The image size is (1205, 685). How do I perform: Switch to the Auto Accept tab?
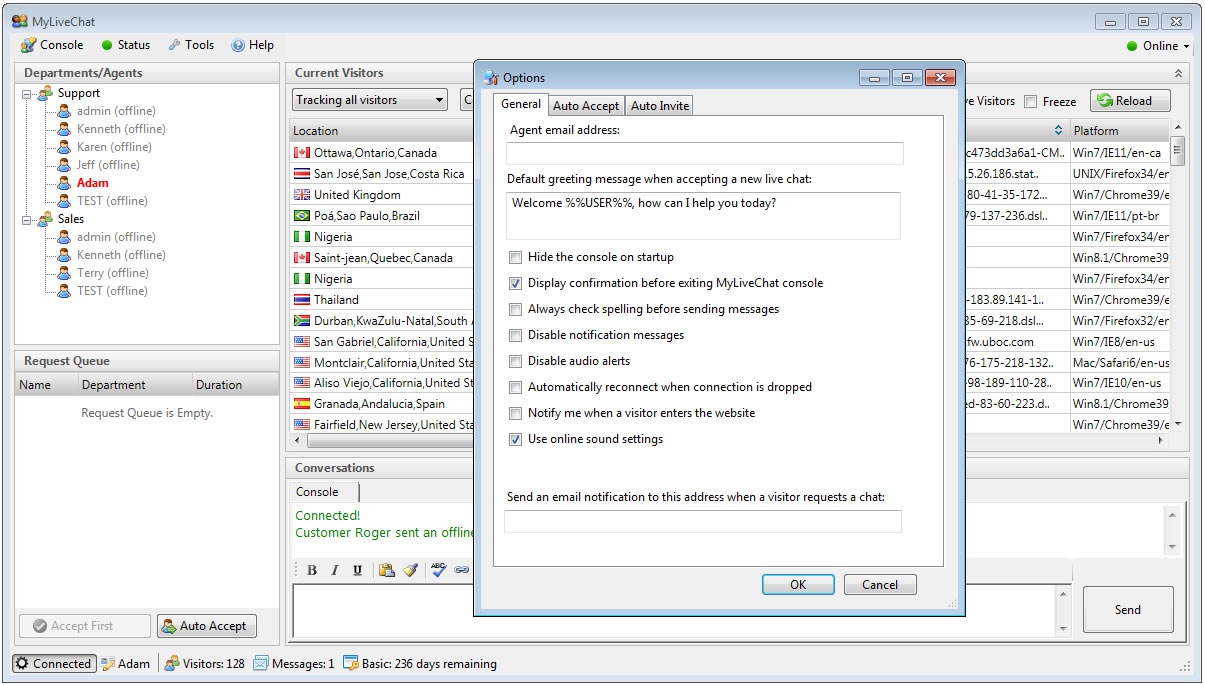pos(586,106)
